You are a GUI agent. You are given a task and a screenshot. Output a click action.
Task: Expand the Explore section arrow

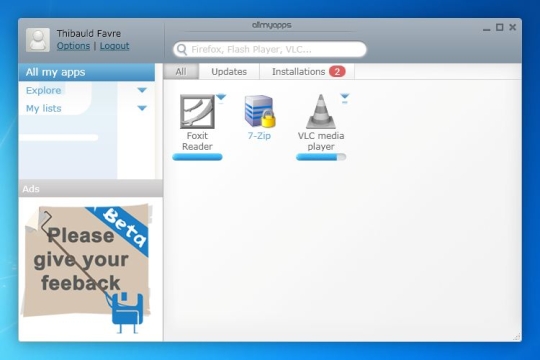coord(142,90)
